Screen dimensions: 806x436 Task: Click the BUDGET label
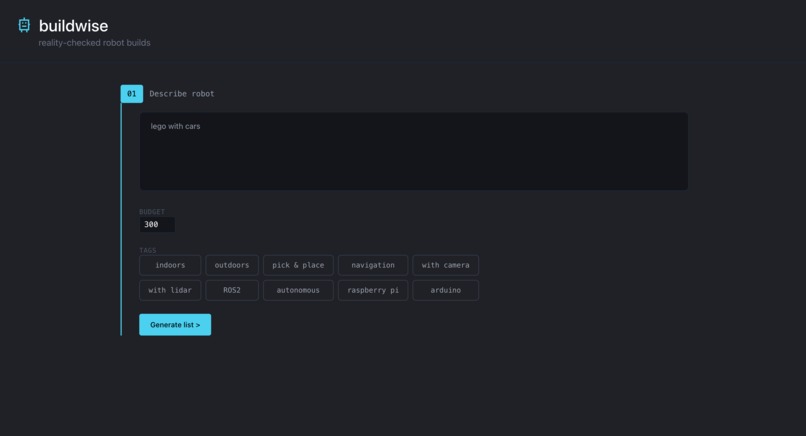coord(152,212)
